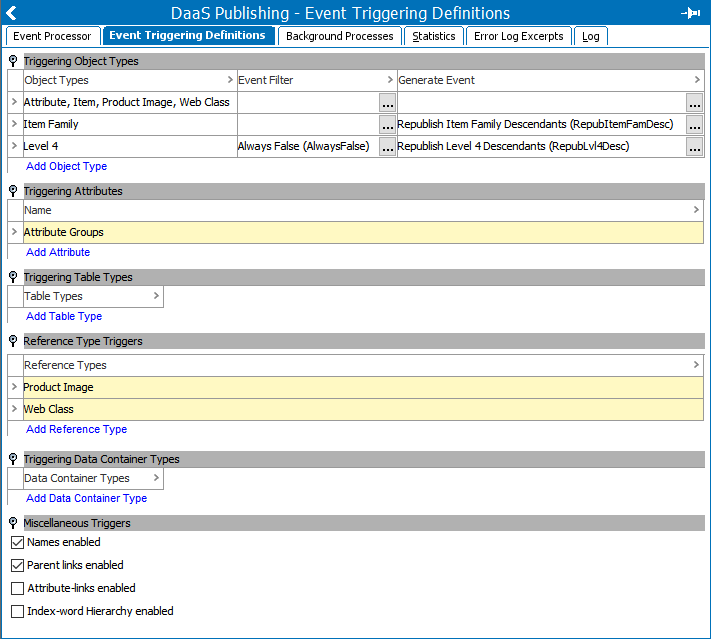Click the pin icon in title bar

click(x=691, y=13)
